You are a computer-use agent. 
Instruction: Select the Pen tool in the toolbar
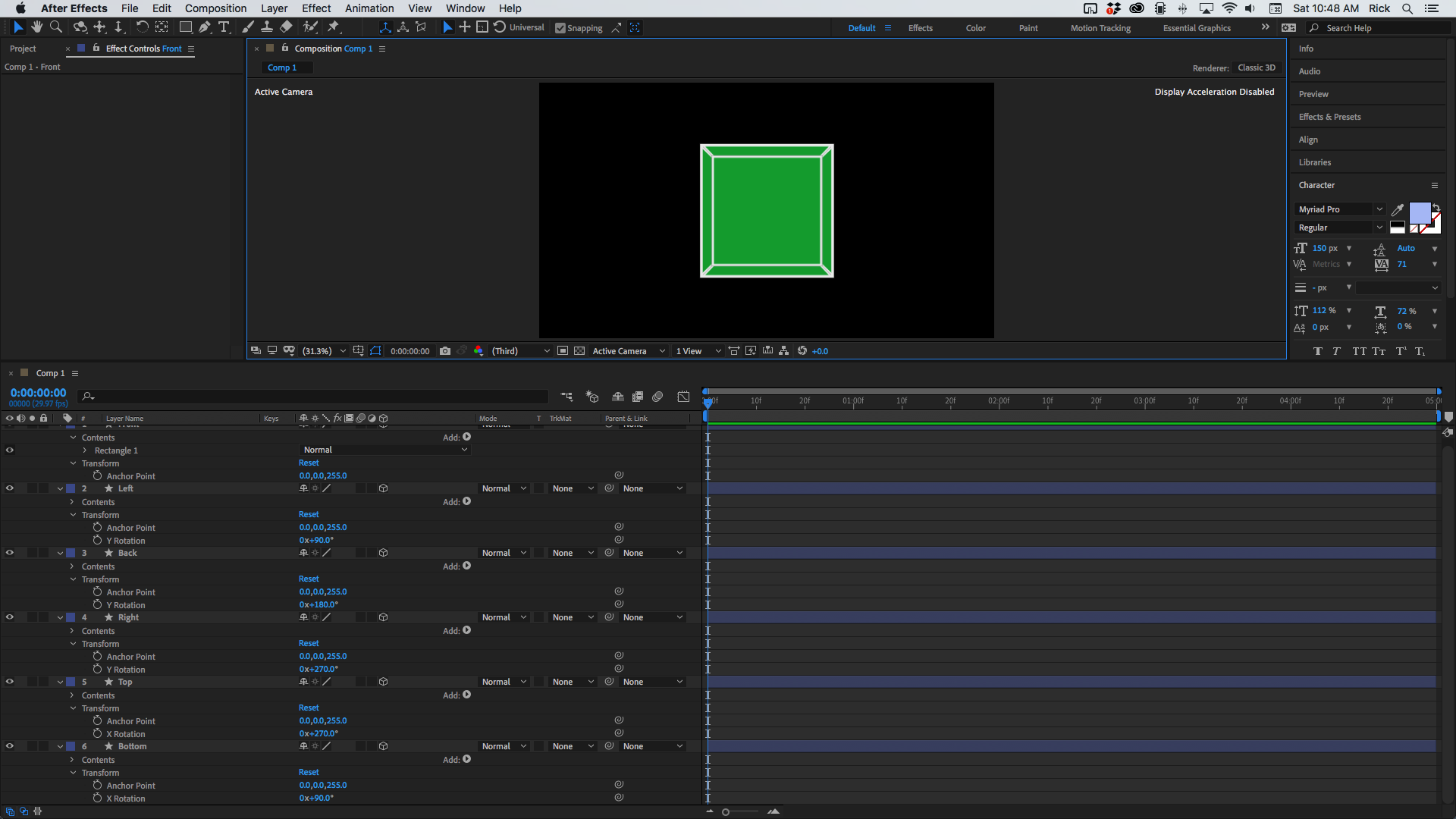click(x=205, y=27)
